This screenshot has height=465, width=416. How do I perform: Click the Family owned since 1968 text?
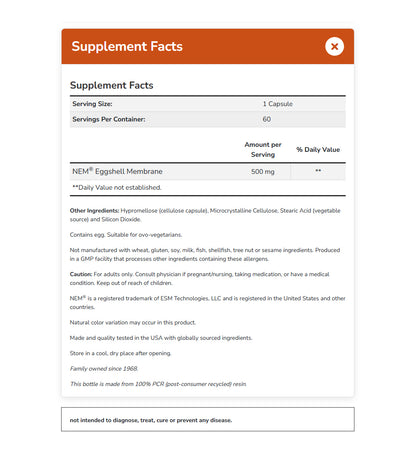[104, 368]
